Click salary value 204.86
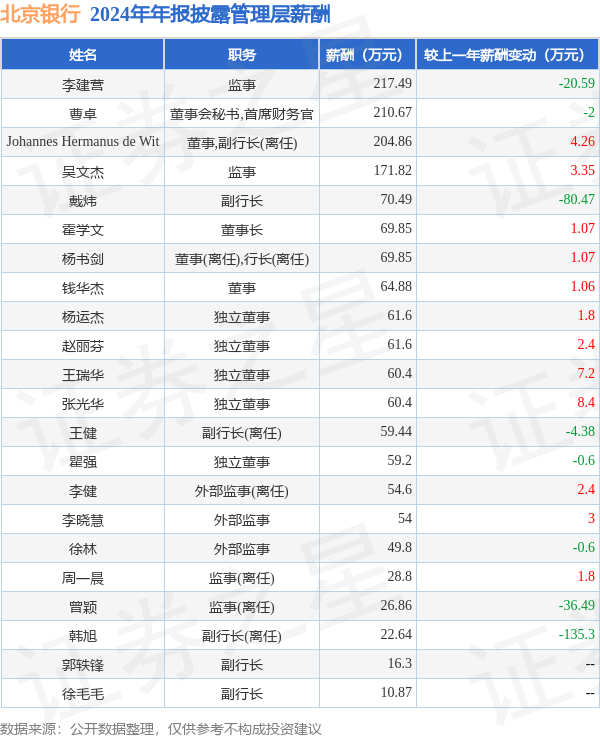 click(392, 141)
